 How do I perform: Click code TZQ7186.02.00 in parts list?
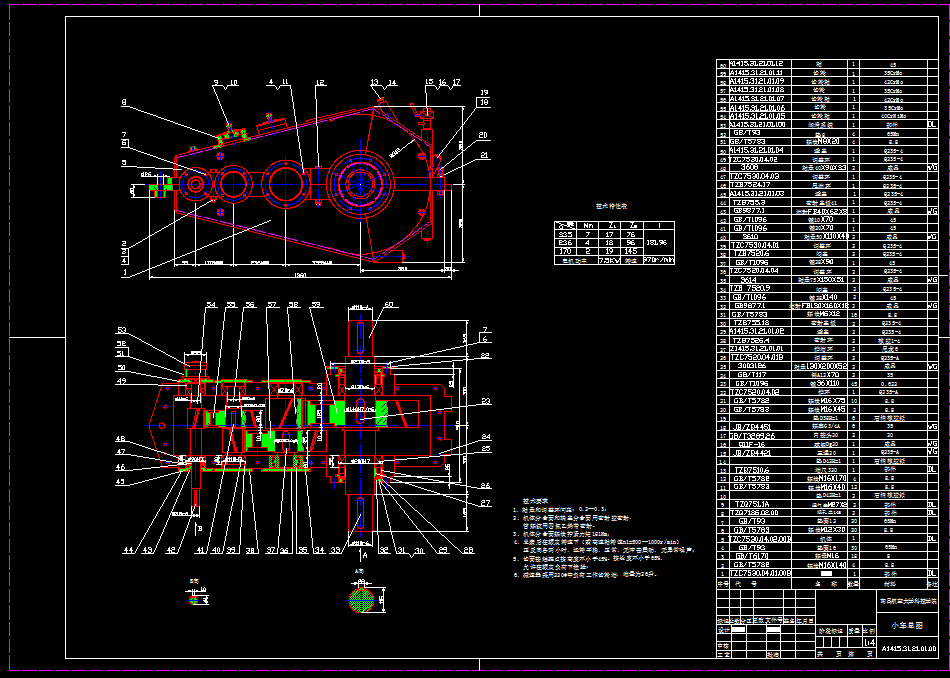point(756,513)
